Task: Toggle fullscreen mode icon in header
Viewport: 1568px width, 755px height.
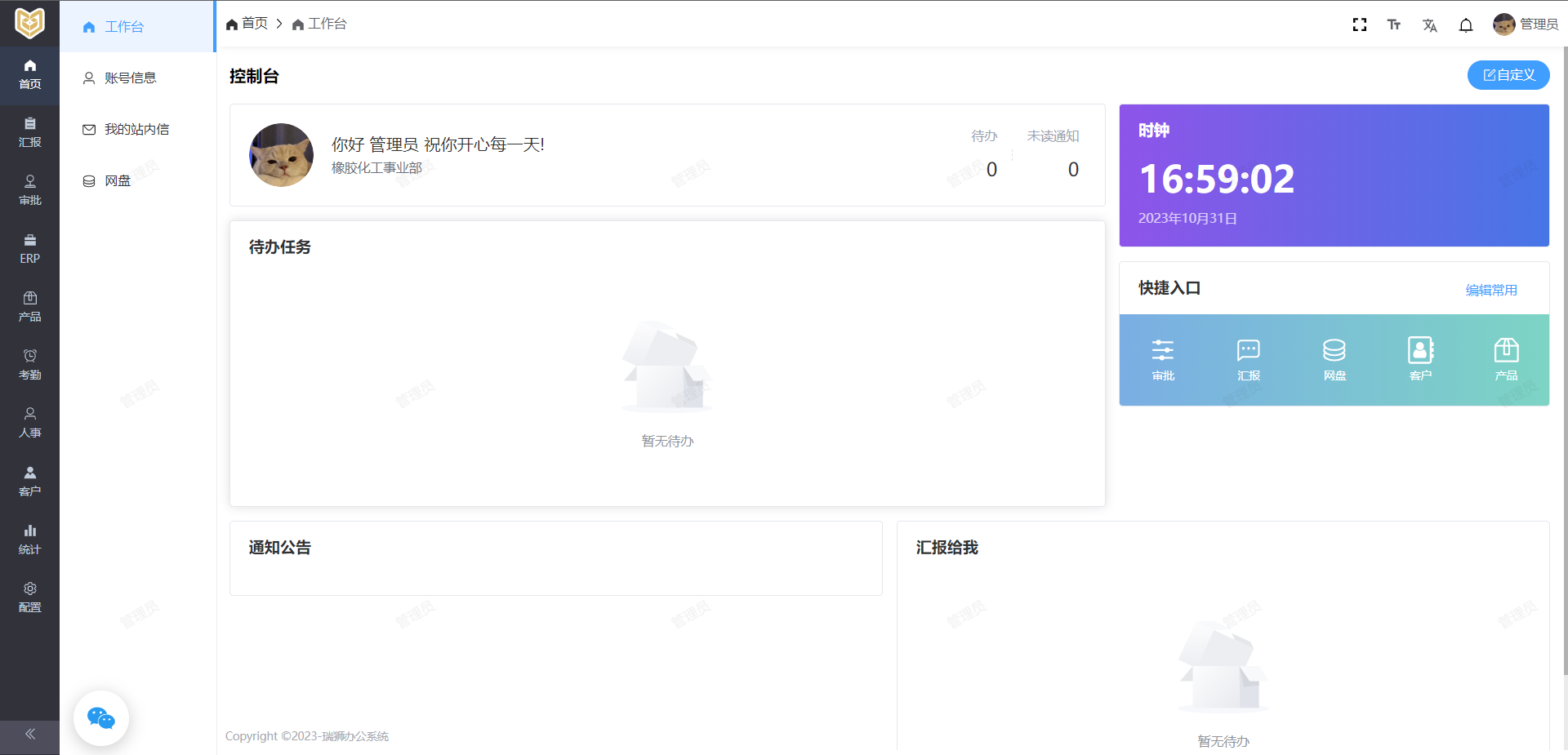Action: [1359, 24]
